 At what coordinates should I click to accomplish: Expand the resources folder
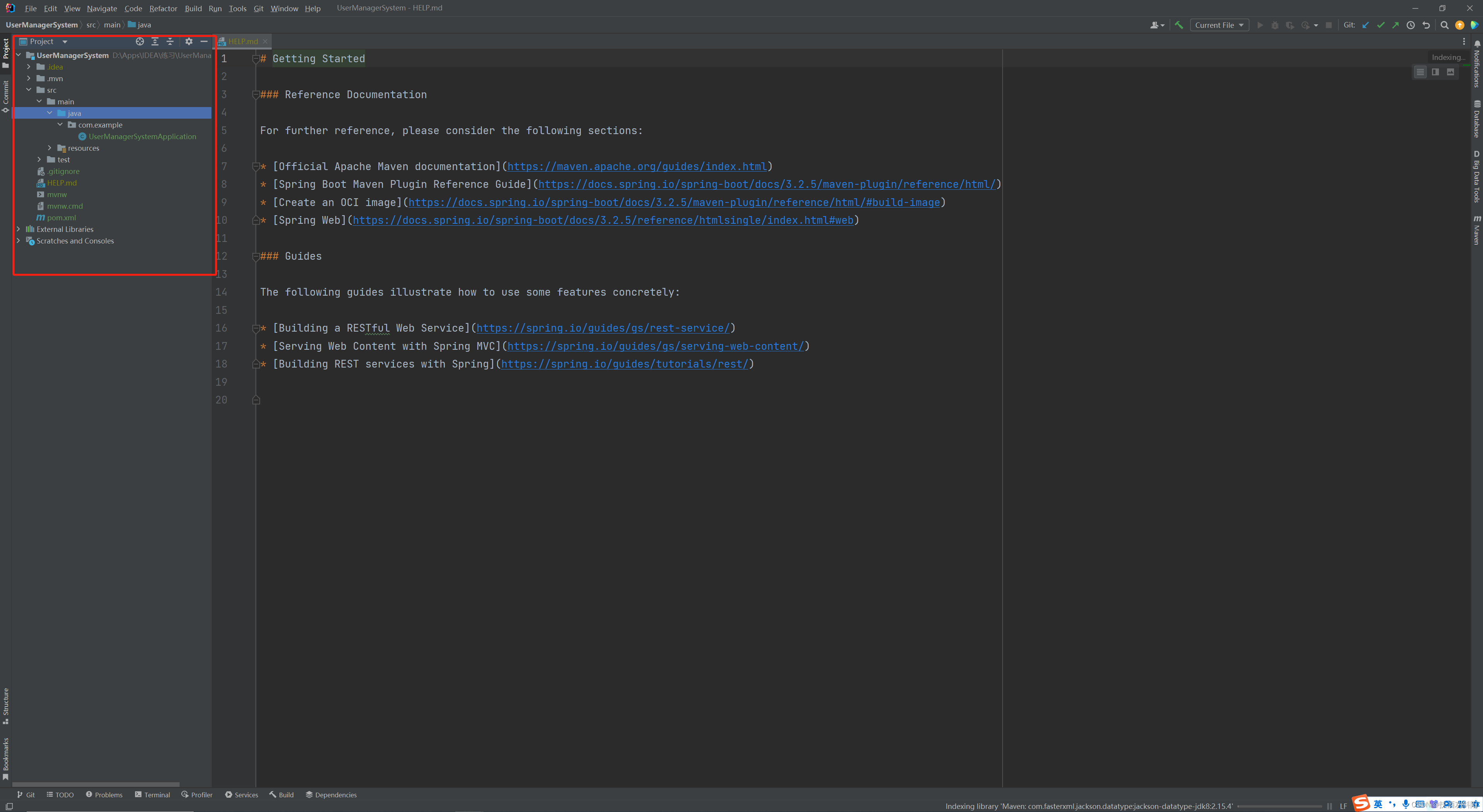coord(49,148)
